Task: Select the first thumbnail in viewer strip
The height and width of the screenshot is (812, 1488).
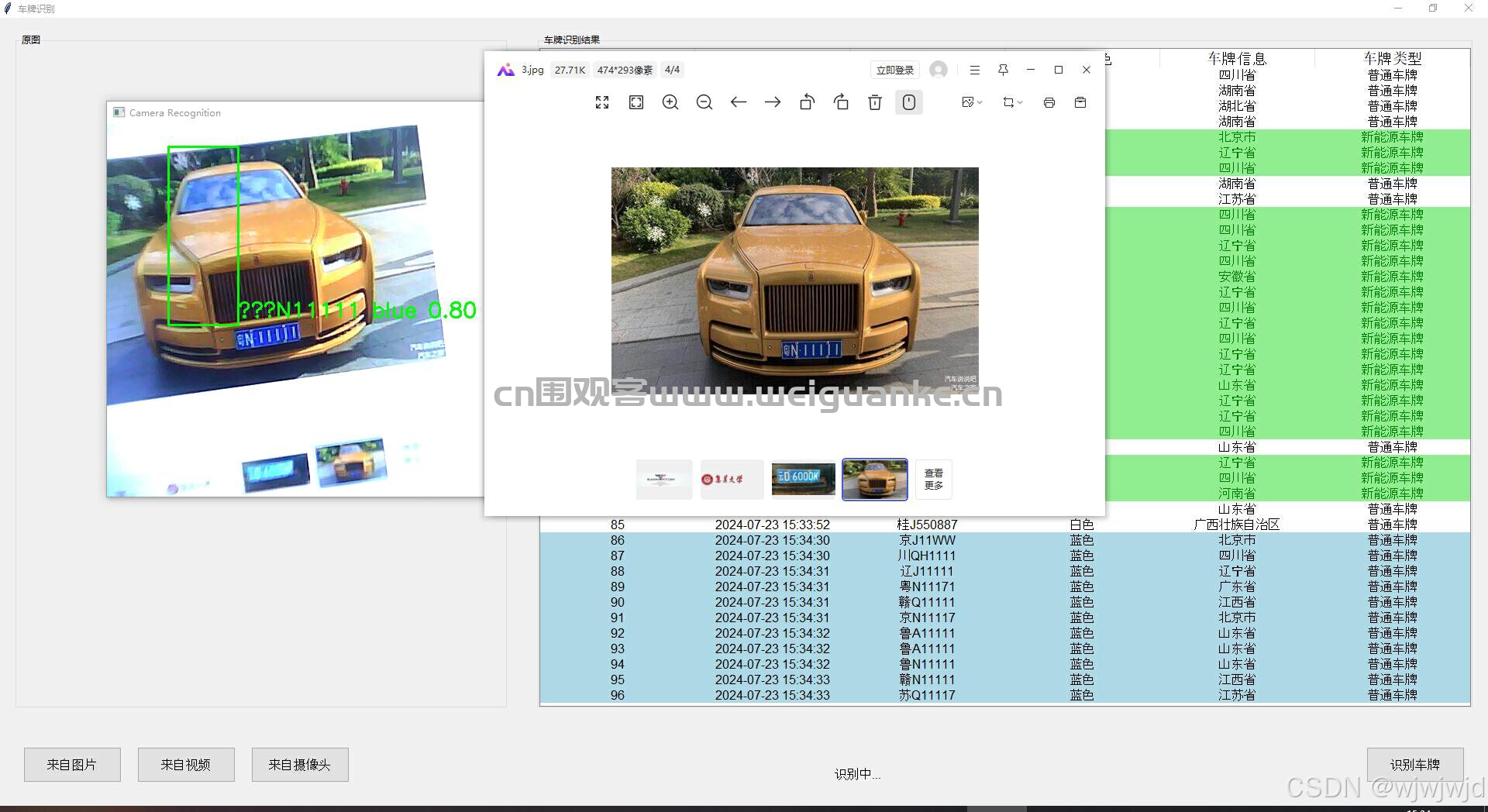Action: [x=664, y=479]
